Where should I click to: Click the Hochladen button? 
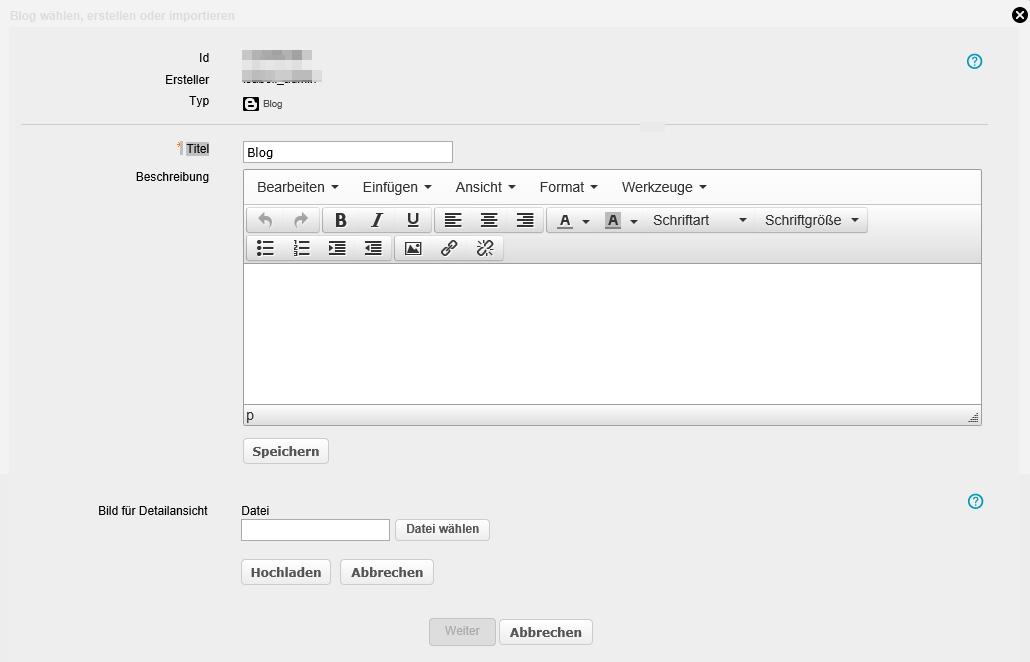click(285, 572)
